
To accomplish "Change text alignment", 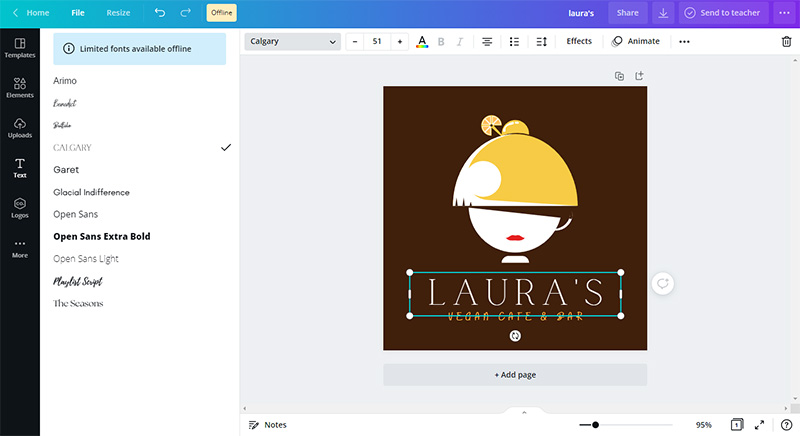I will pos(487,42).
